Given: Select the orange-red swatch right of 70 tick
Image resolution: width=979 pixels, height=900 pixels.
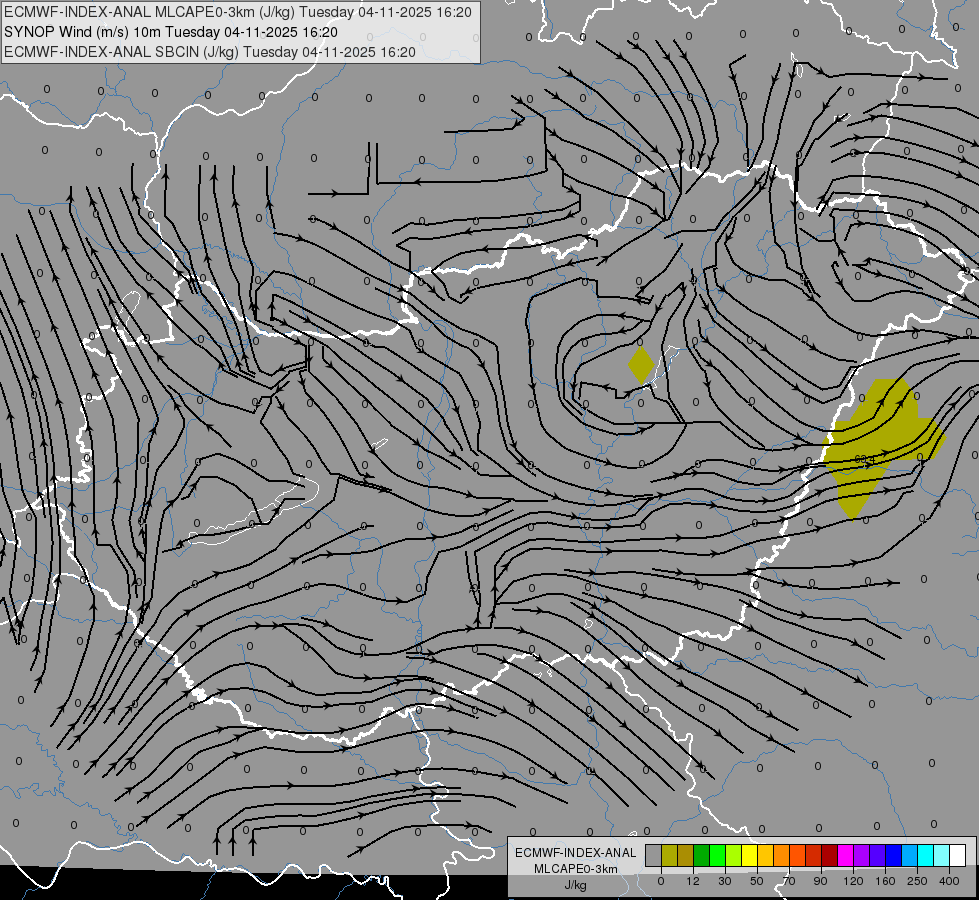Looking at the screenshot, I should click(797, 855).
